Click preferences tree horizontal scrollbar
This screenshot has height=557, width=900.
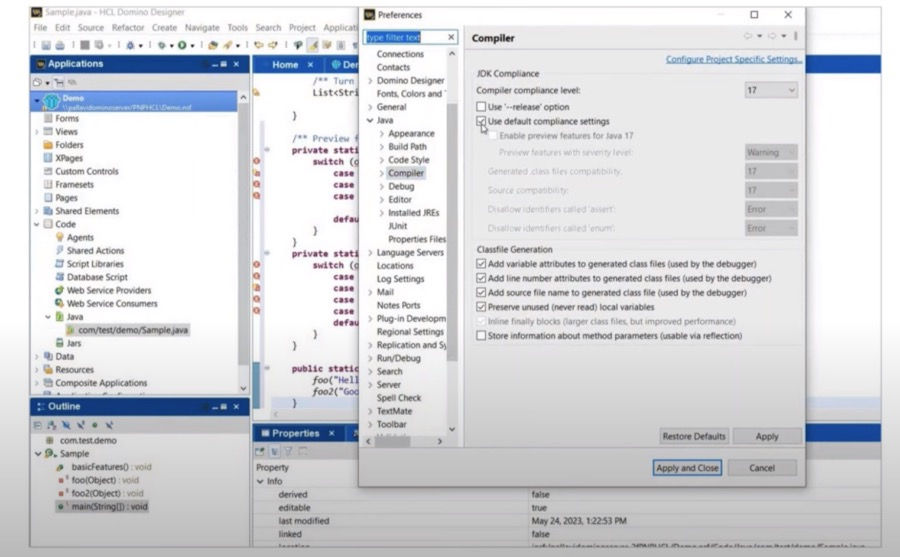(393, 442)
